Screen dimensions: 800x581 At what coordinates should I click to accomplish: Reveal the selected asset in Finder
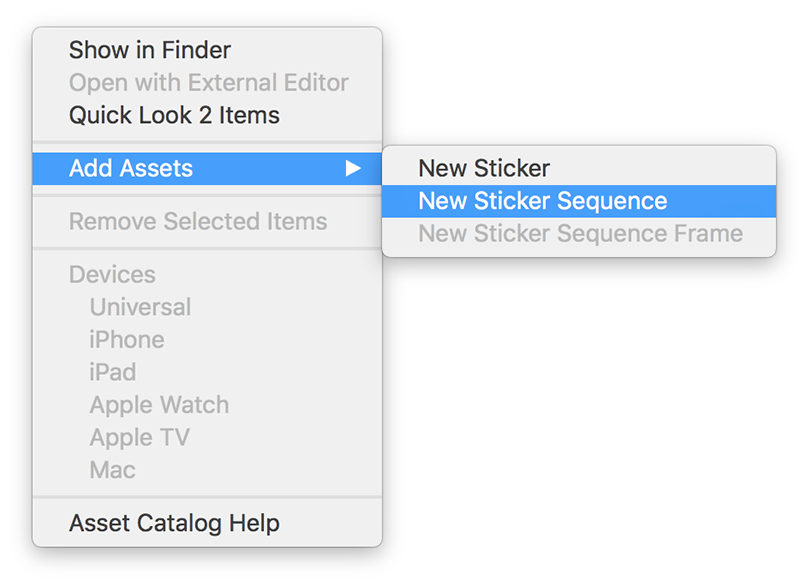(149, 50)
